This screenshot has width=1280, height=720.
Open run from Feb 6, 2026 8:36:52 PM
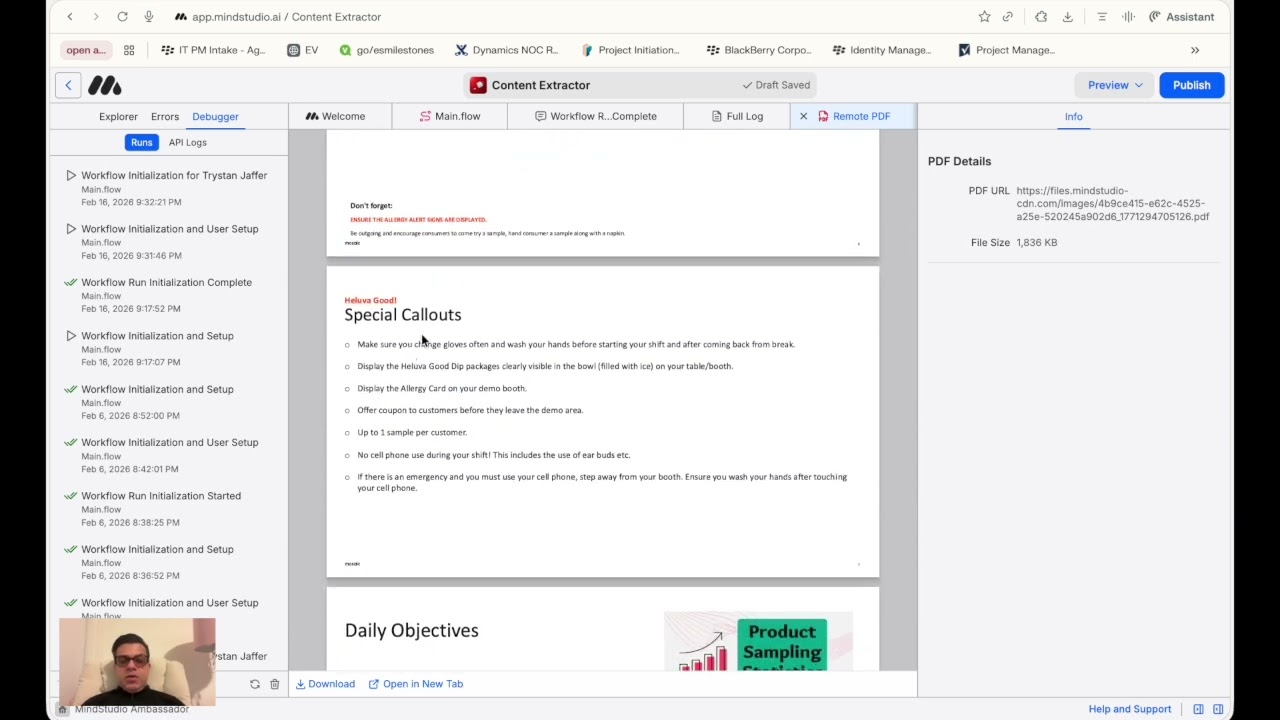(x=170, y=562)
